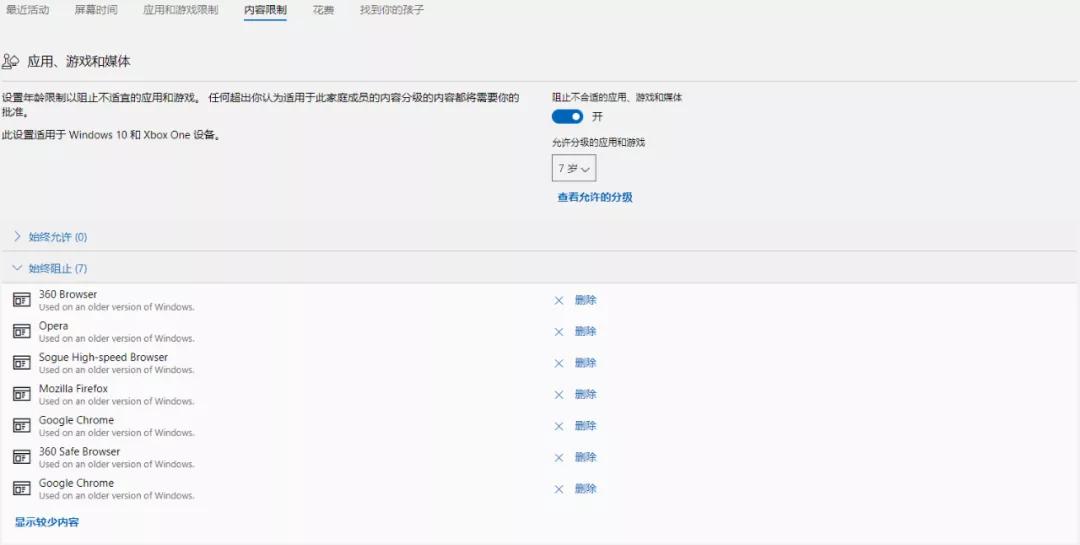Click the 360 Browser app icon

[x=21, y=300]
